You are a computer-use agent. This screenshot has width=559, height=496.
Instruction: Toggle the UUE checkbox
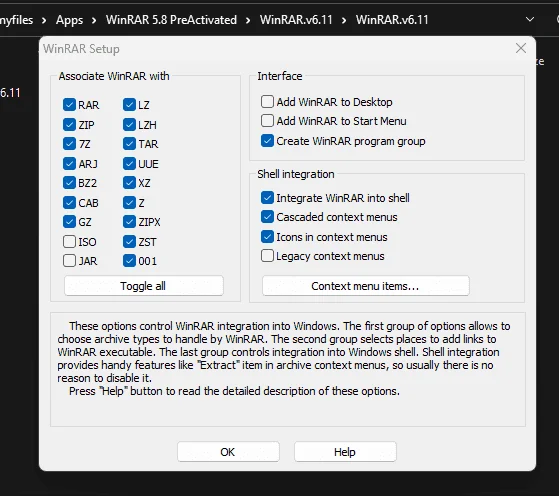pyautogui.click(x=129, y=164)
